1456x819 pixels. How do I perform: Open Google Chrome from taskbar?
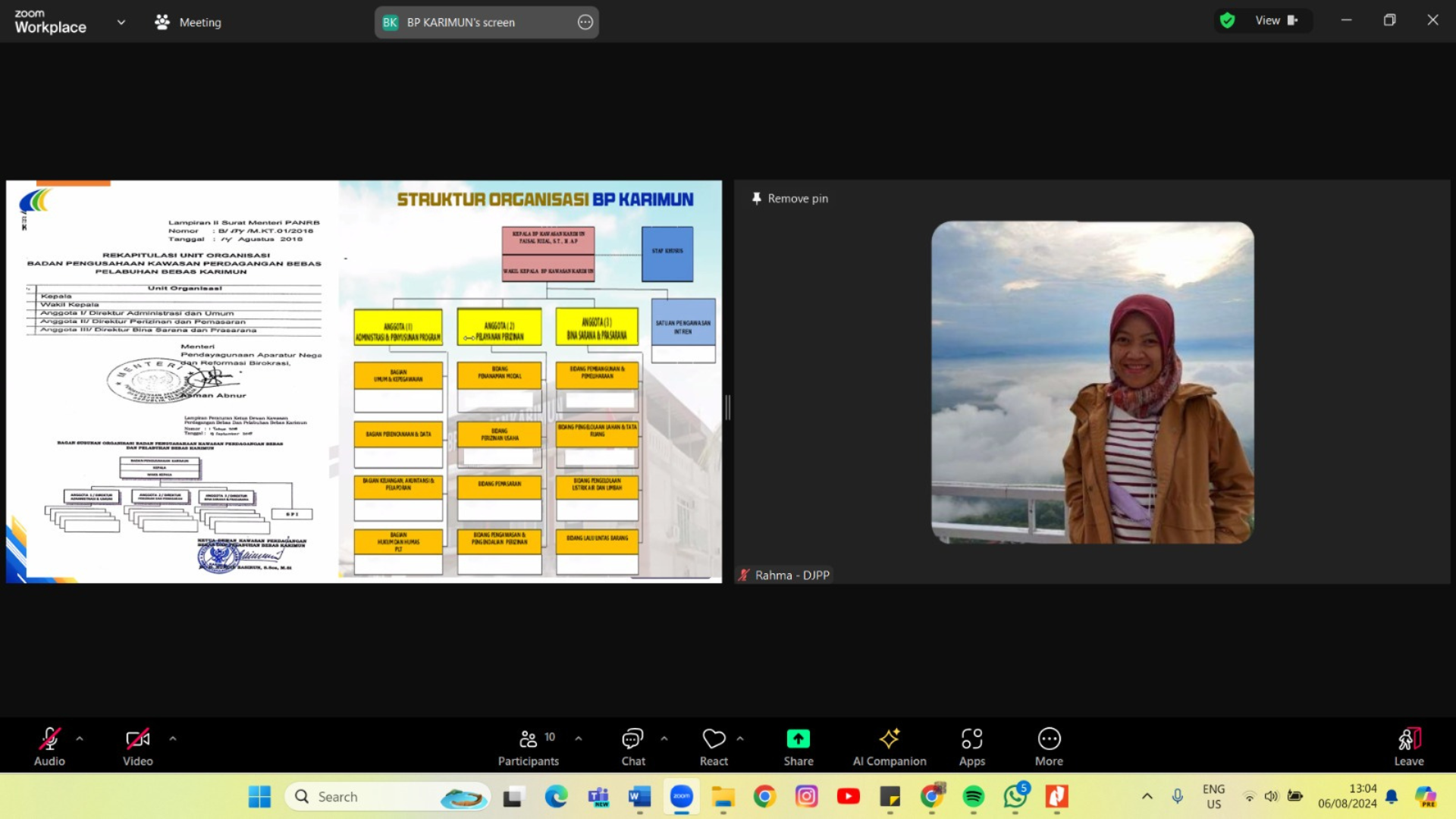coord(764,796)
